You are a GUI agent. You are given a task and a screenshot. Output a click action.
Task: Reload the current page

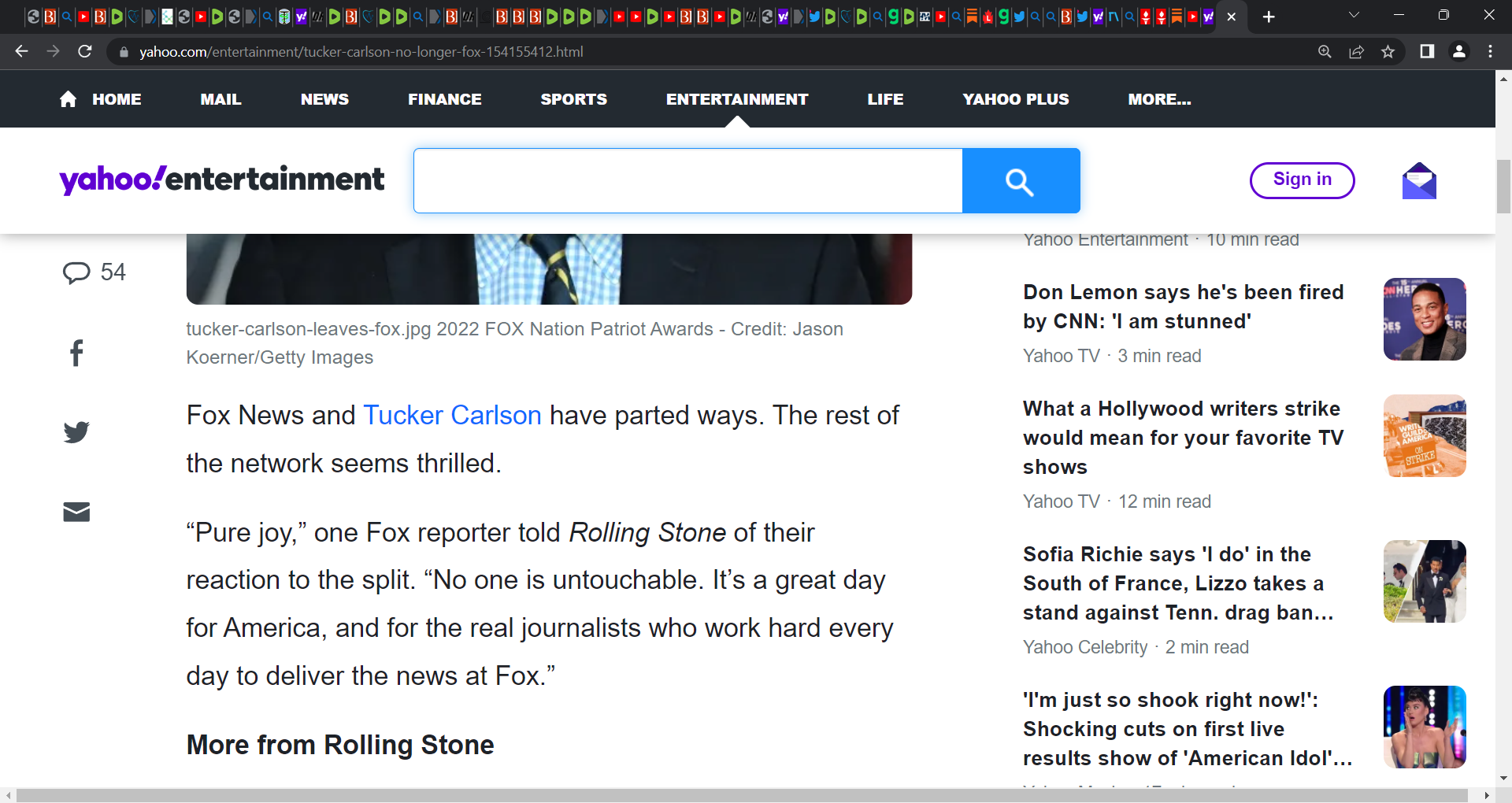coord(85,51)
